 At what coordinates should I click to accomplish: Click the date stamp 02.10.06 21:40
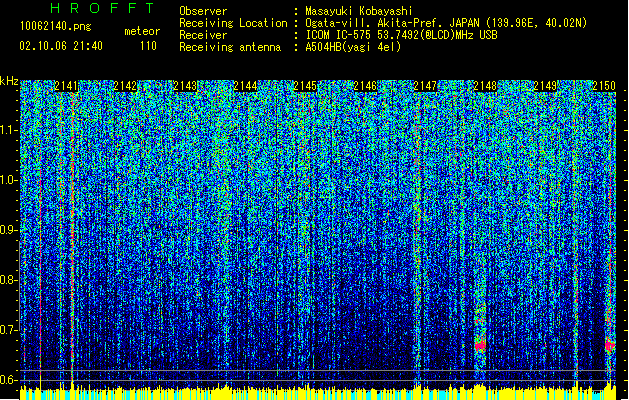tap(61, 46)
